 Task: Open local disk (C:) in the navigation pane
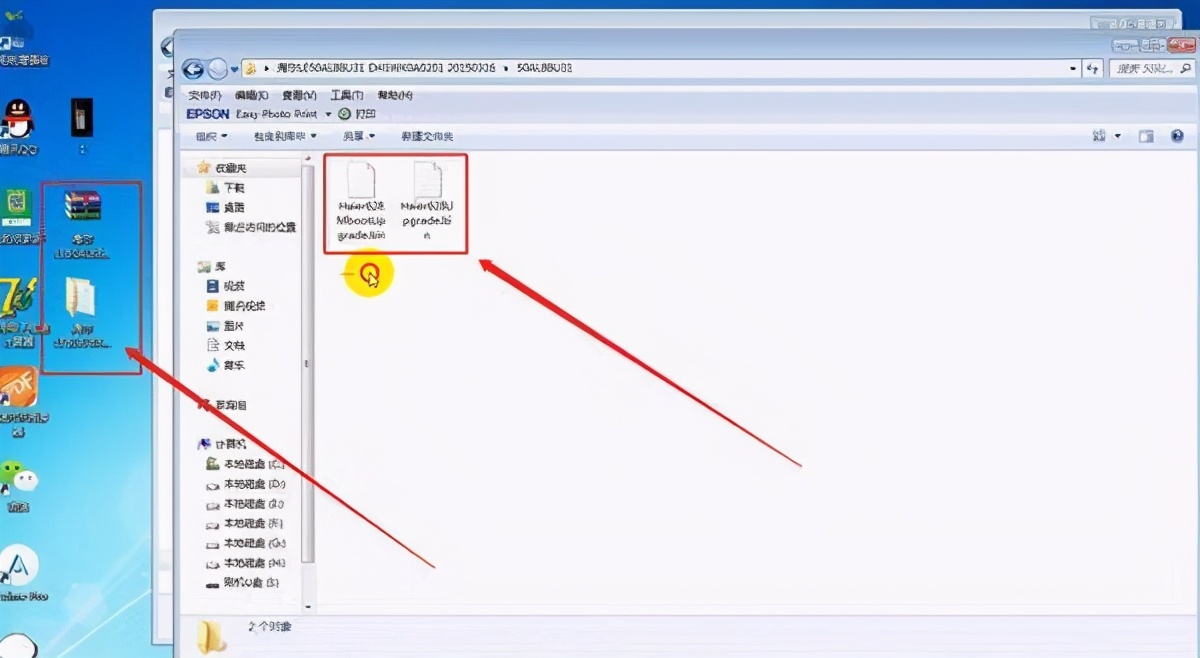[x=245, y=464]
